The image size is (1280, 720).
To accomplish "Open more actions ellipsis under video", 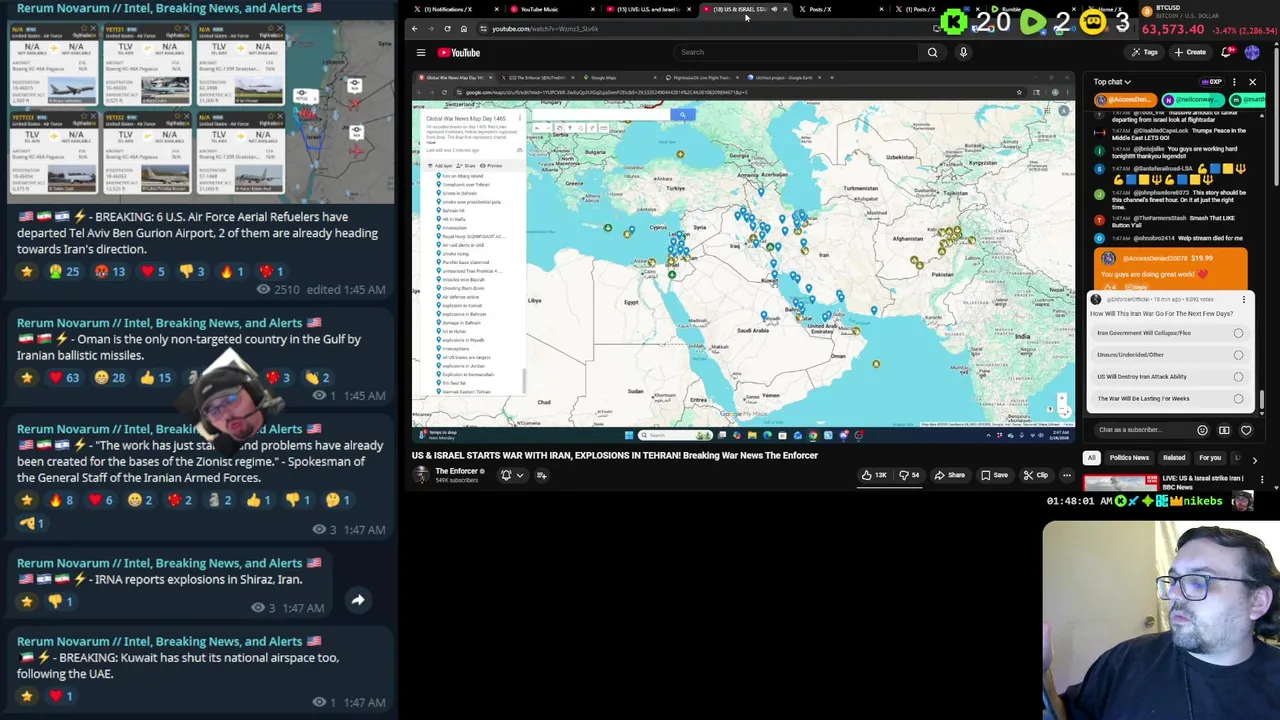I will point(1067,475).
